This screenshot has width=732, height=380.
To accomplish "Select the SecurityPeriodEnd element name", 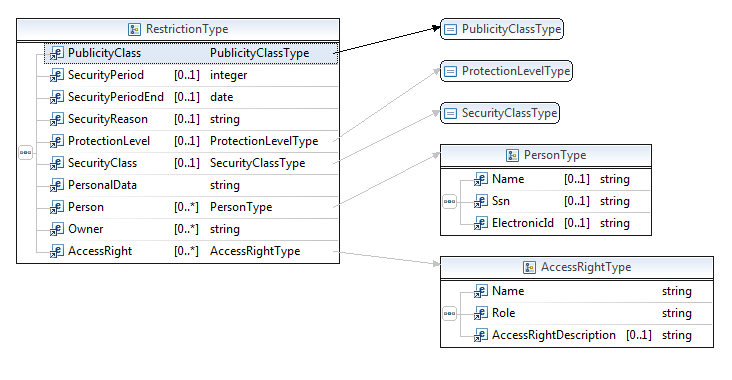I will [116, 97].
